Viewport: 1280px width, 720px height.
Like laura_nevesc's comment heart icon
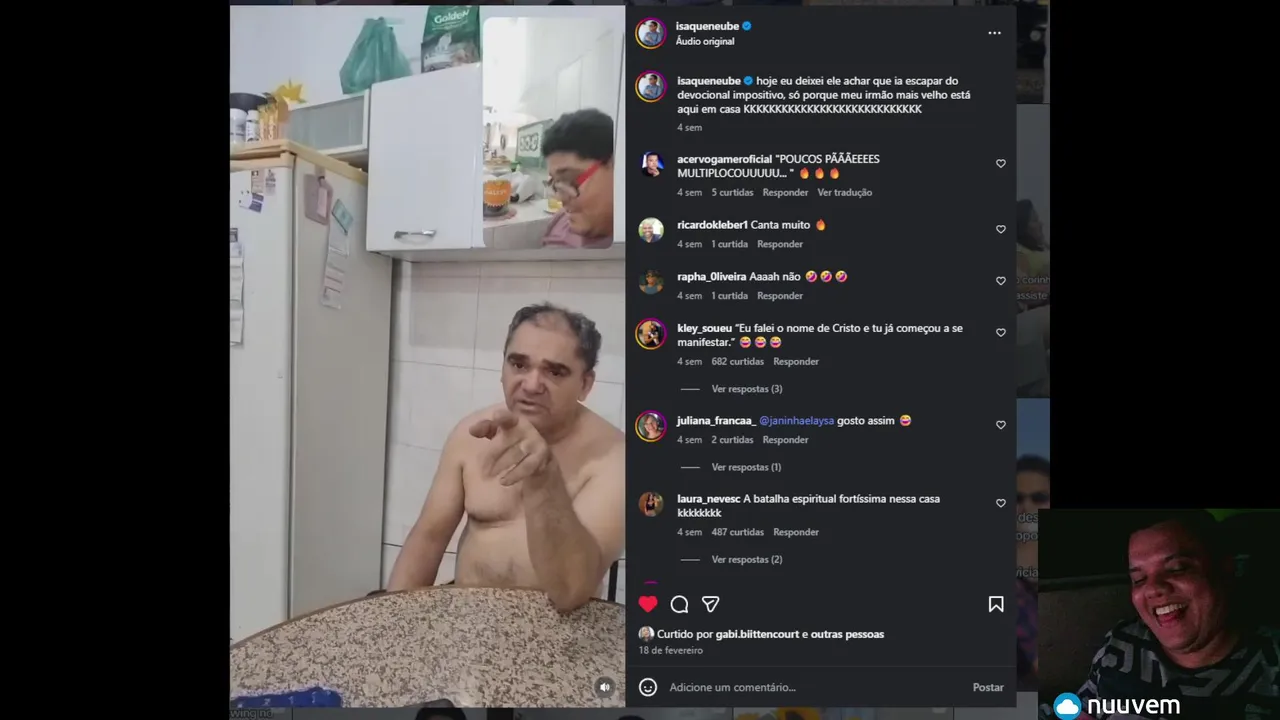[1000, 504]
